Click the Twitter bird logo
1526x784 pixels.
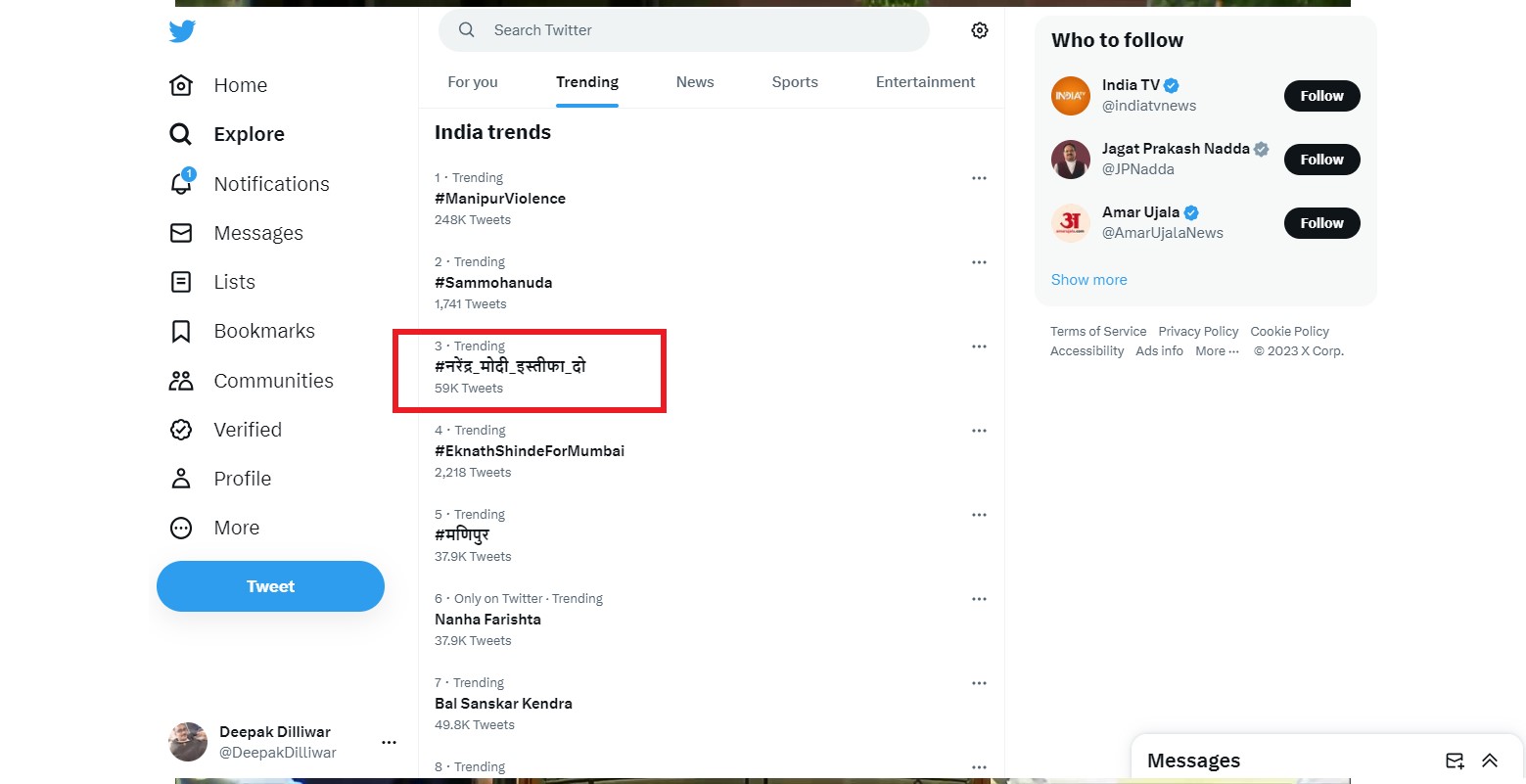pos(182,31)
